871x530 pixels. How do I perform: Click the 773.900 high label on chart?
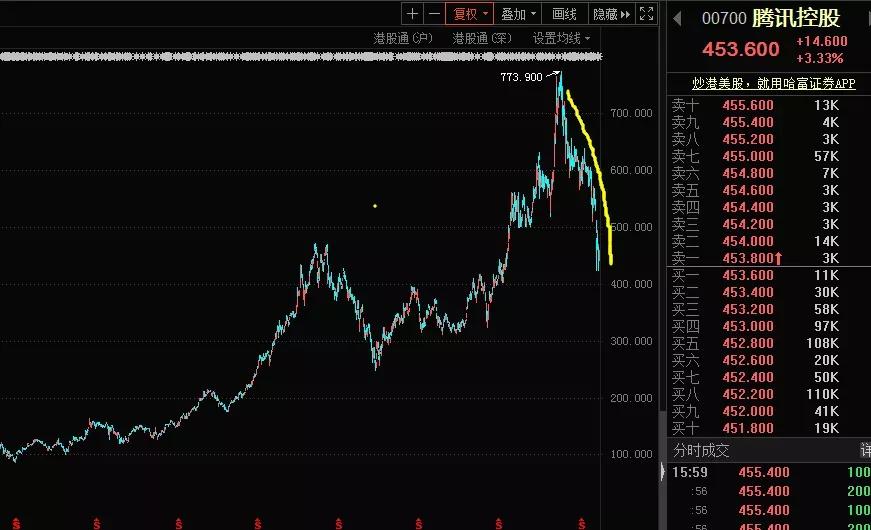tap(521, 77)
